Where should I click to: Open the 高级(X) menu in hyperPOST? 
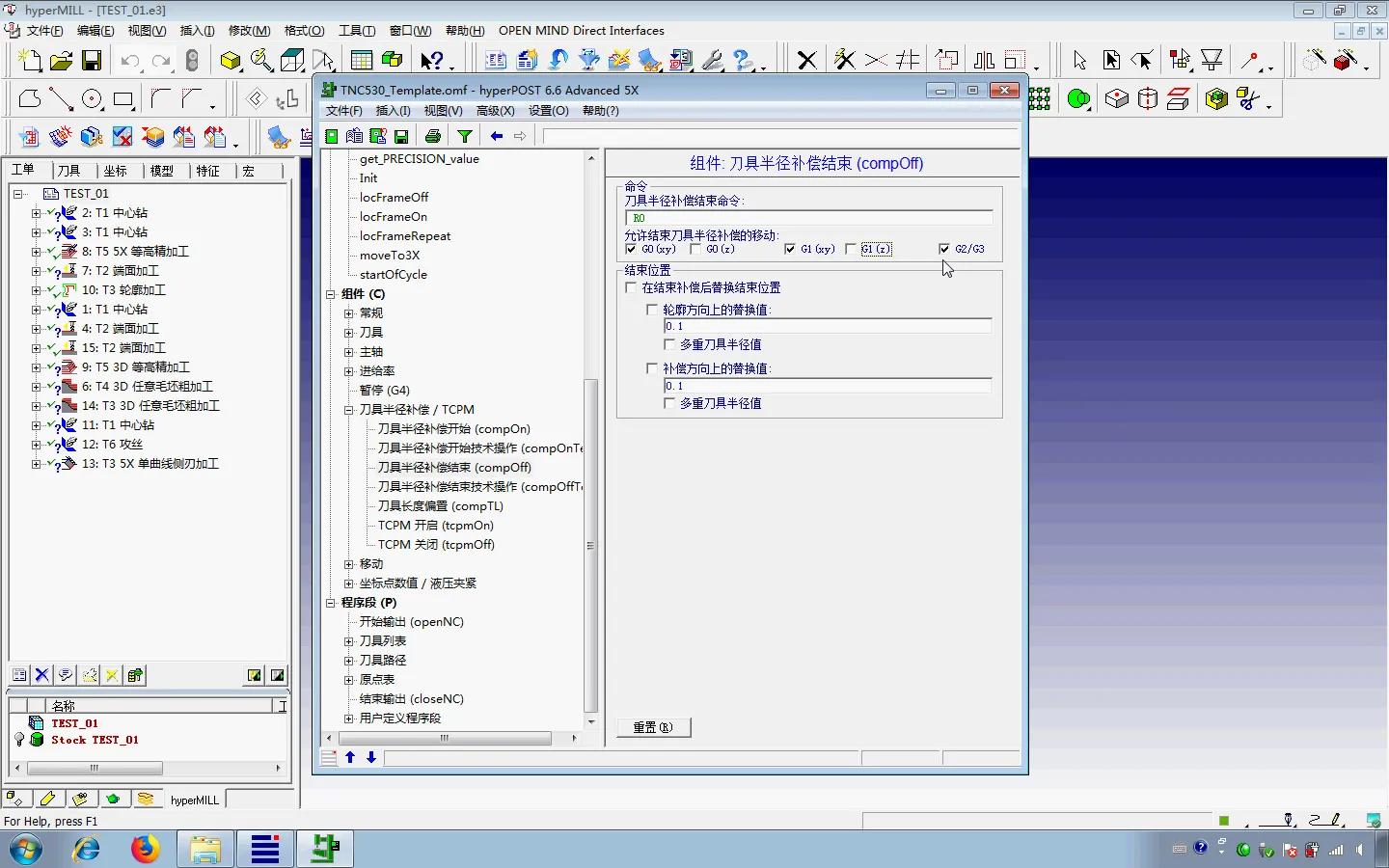[x=496, y=110]
